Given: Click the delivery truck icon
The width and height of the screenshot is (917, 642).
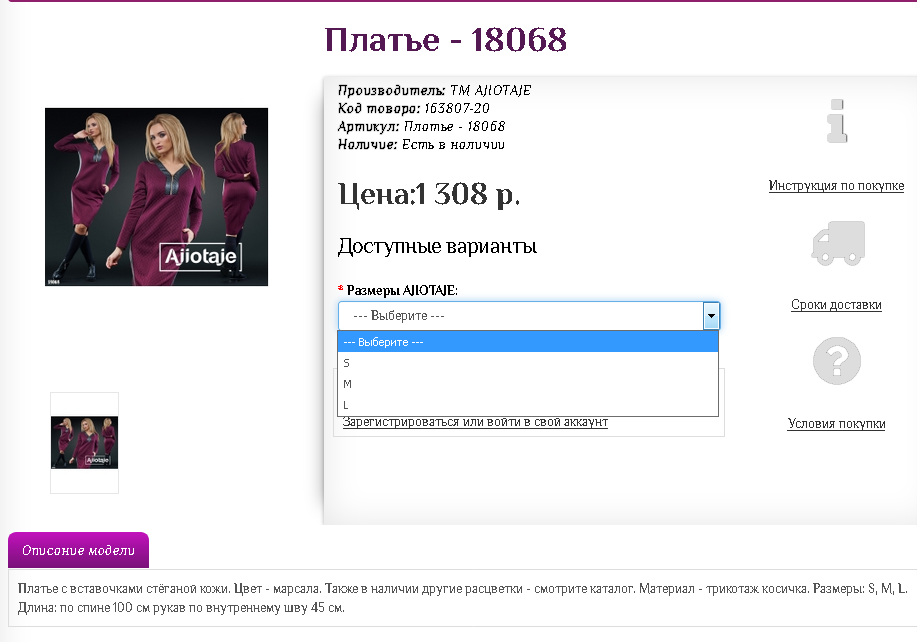Looking at the screenshot, I should click(837, 243).
